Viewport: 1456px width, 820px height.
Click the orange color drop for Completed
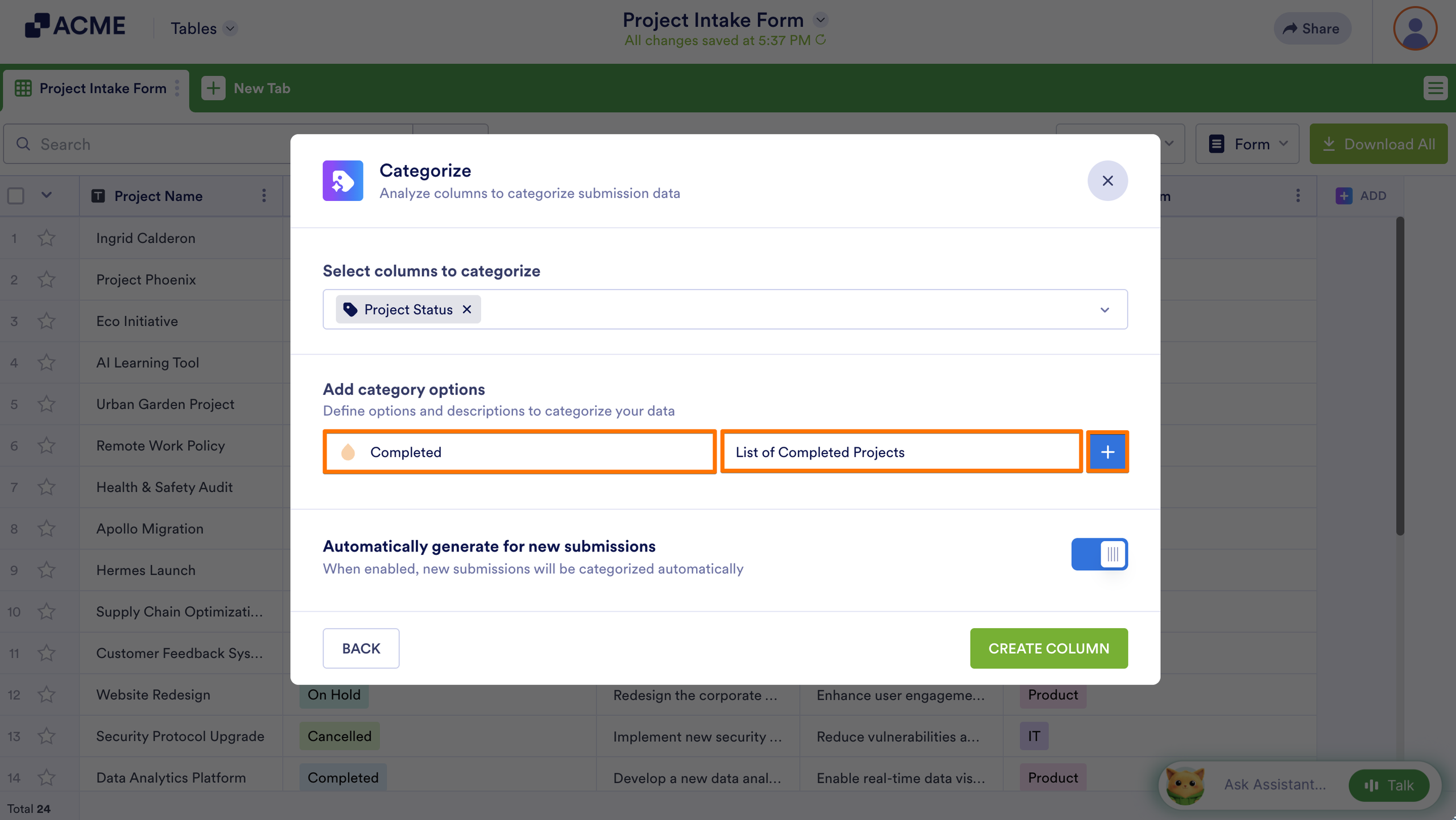[348, 452]
